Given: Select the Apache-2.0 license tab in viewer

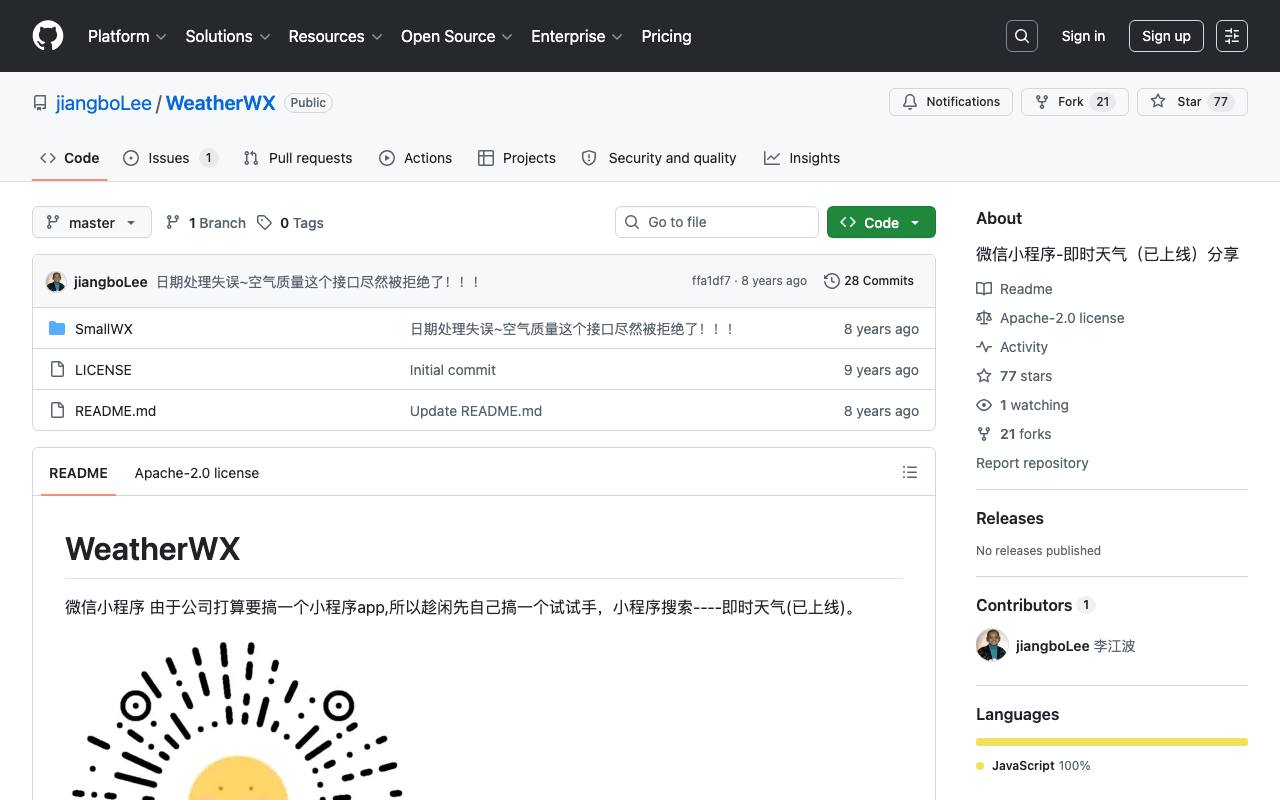Looking at the screenshot, I should tap(197, 473).
